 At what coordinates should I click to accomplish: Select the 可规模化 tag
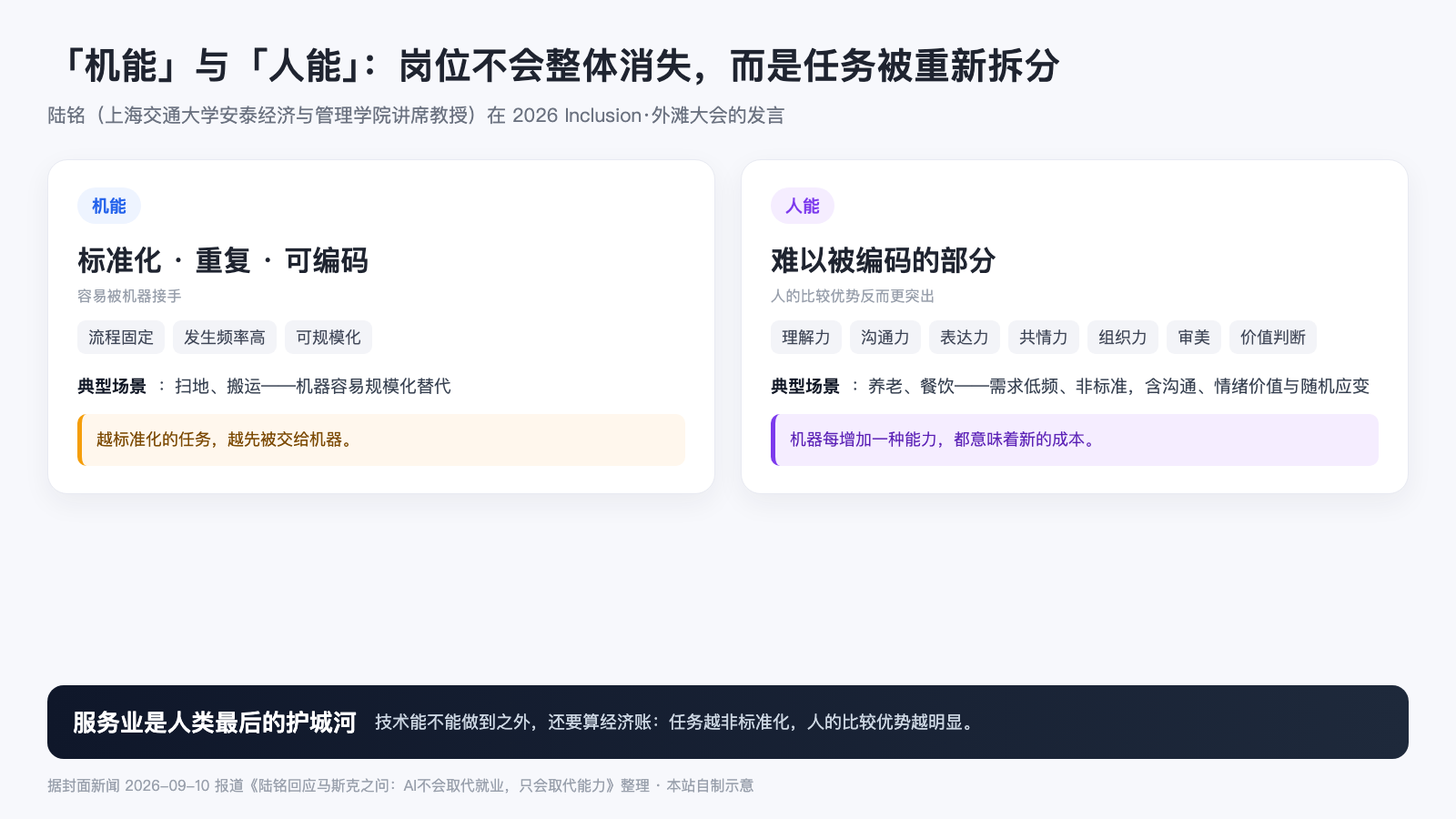point(329,338)
